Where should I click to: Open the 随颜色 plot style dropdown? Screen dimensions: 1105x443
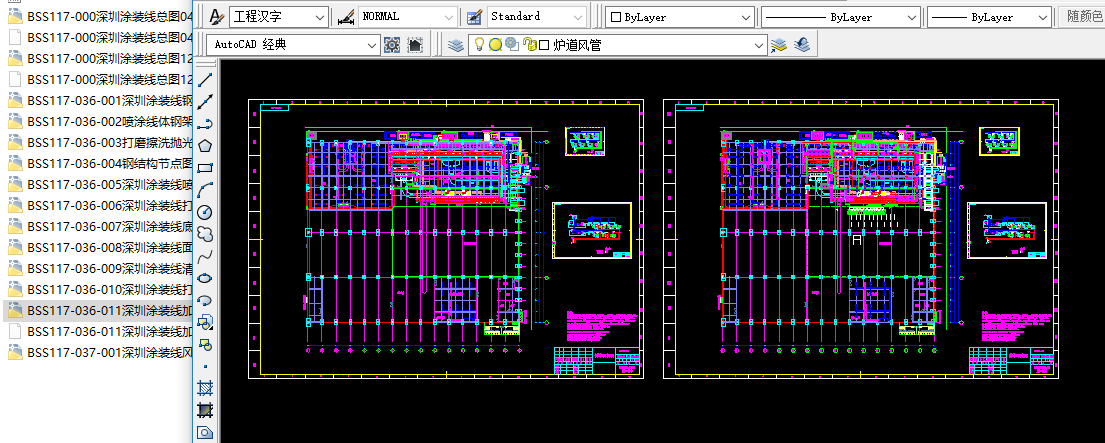coord(1082,17)
